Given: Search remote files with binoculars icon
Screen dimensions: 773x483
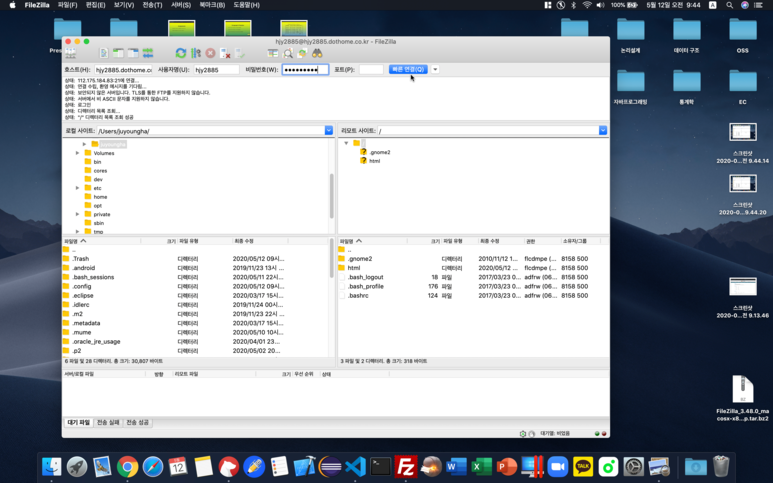Looking at the screenshot, I should 317,53.
